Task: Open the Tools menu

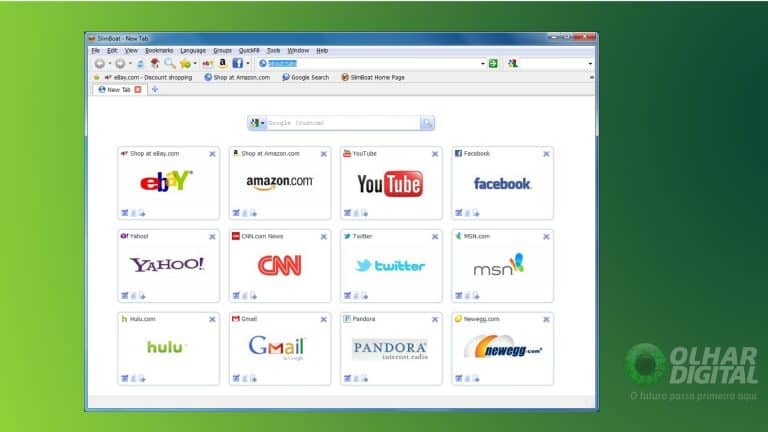Action: 273,50
